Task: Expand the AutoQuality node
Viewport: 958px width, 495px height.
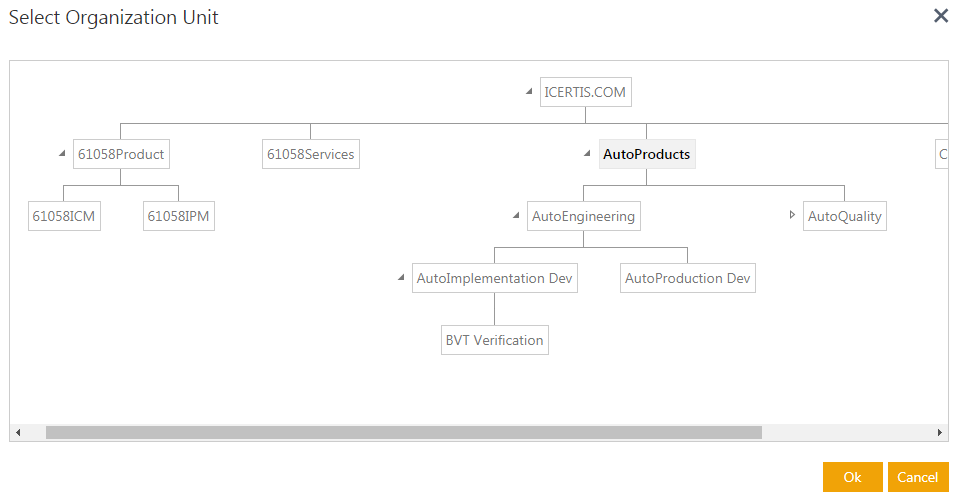Action: click(792, 215)
